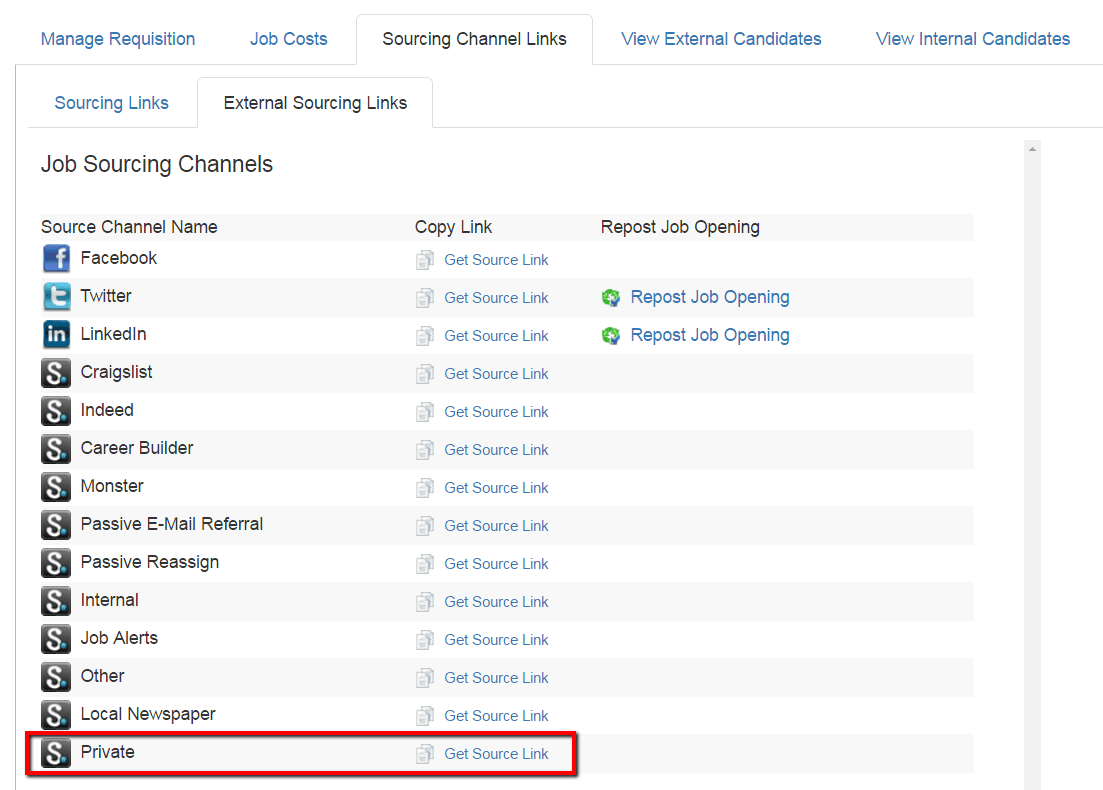
Task: Get the source link for Monster
Action: [x=496, y=488]
